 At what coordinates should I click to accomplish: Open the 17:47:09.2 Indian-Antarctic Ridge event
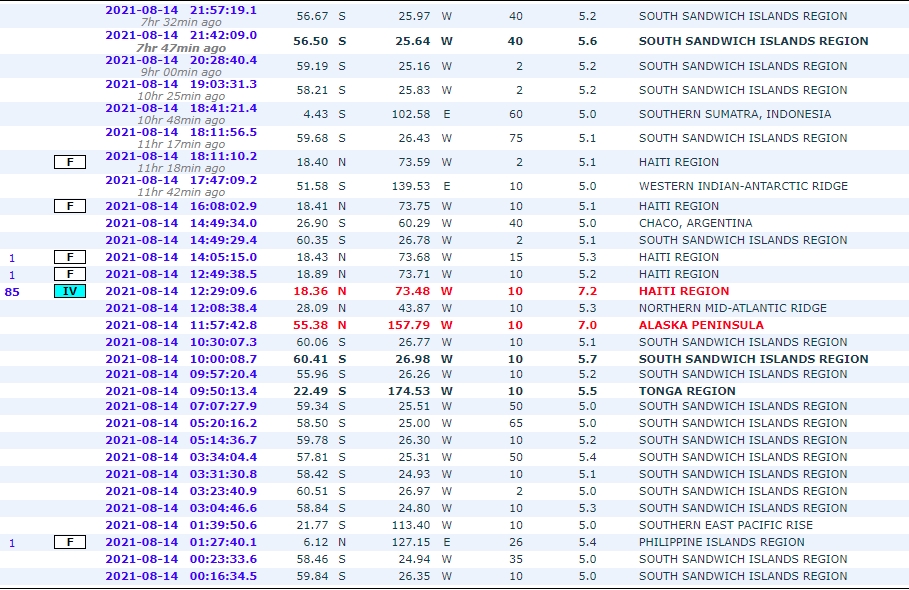180,180
